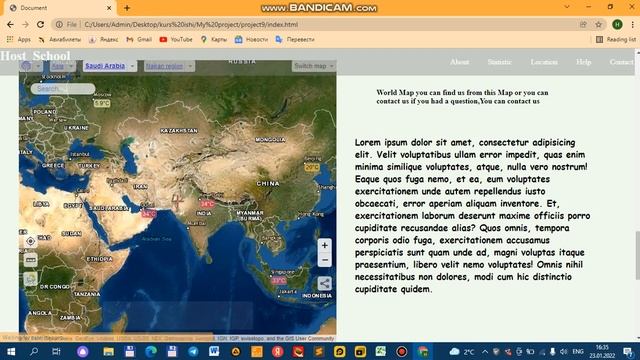Open the Statistic nav link
The image size is (640, 360).
coord(499,62)
